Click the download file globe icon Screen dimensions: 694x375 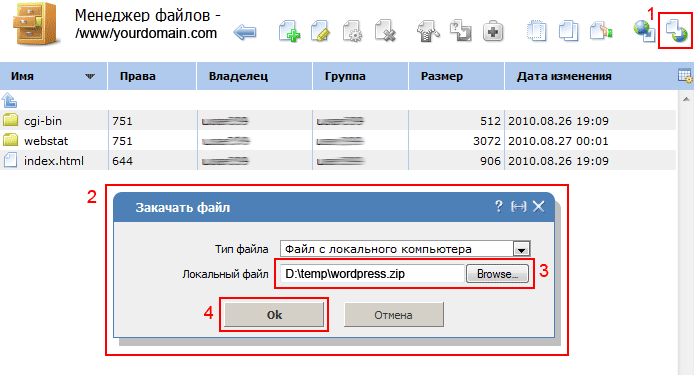644,31
